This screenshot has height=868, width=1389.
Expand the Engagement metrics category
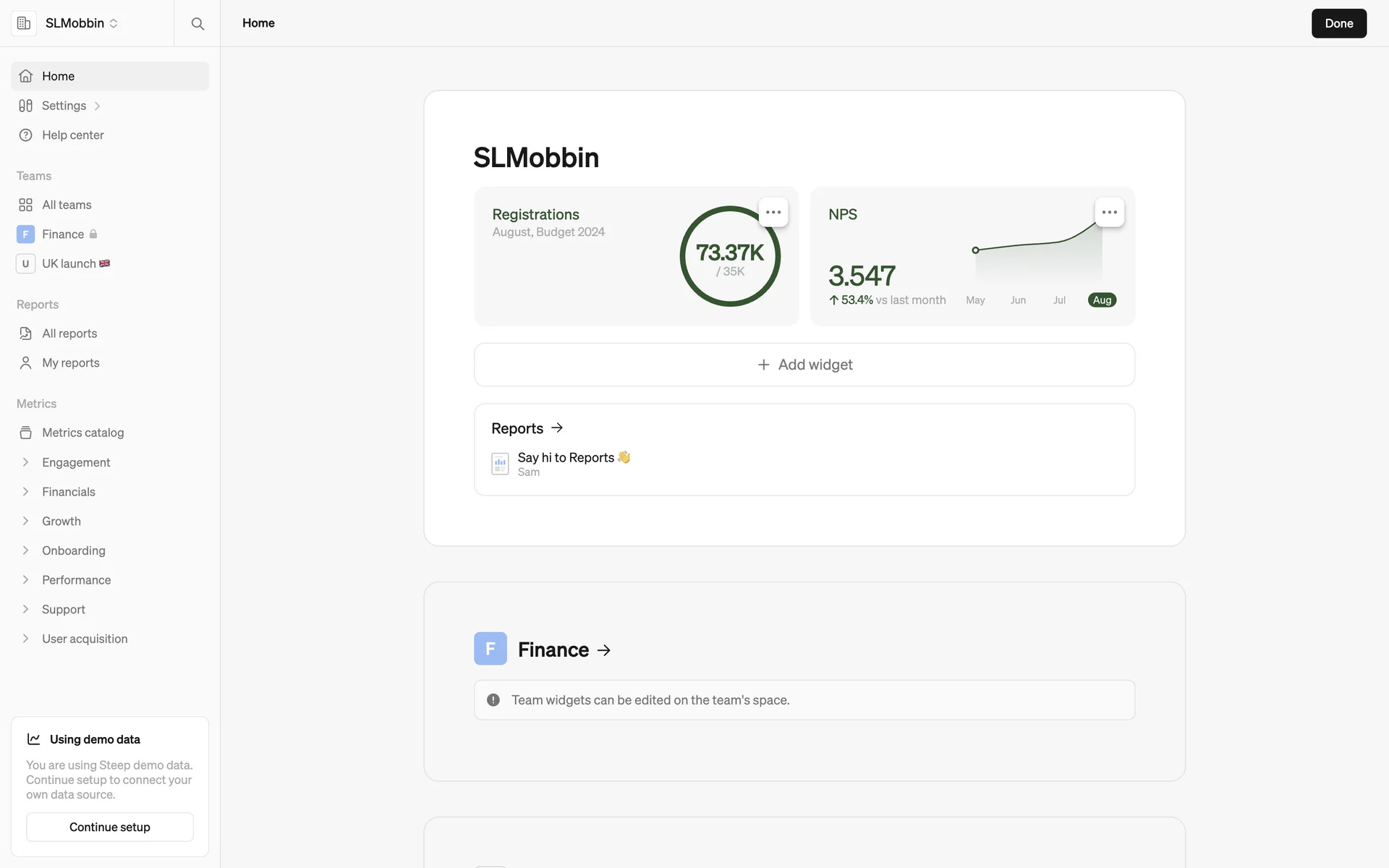[x=26, y=462]
